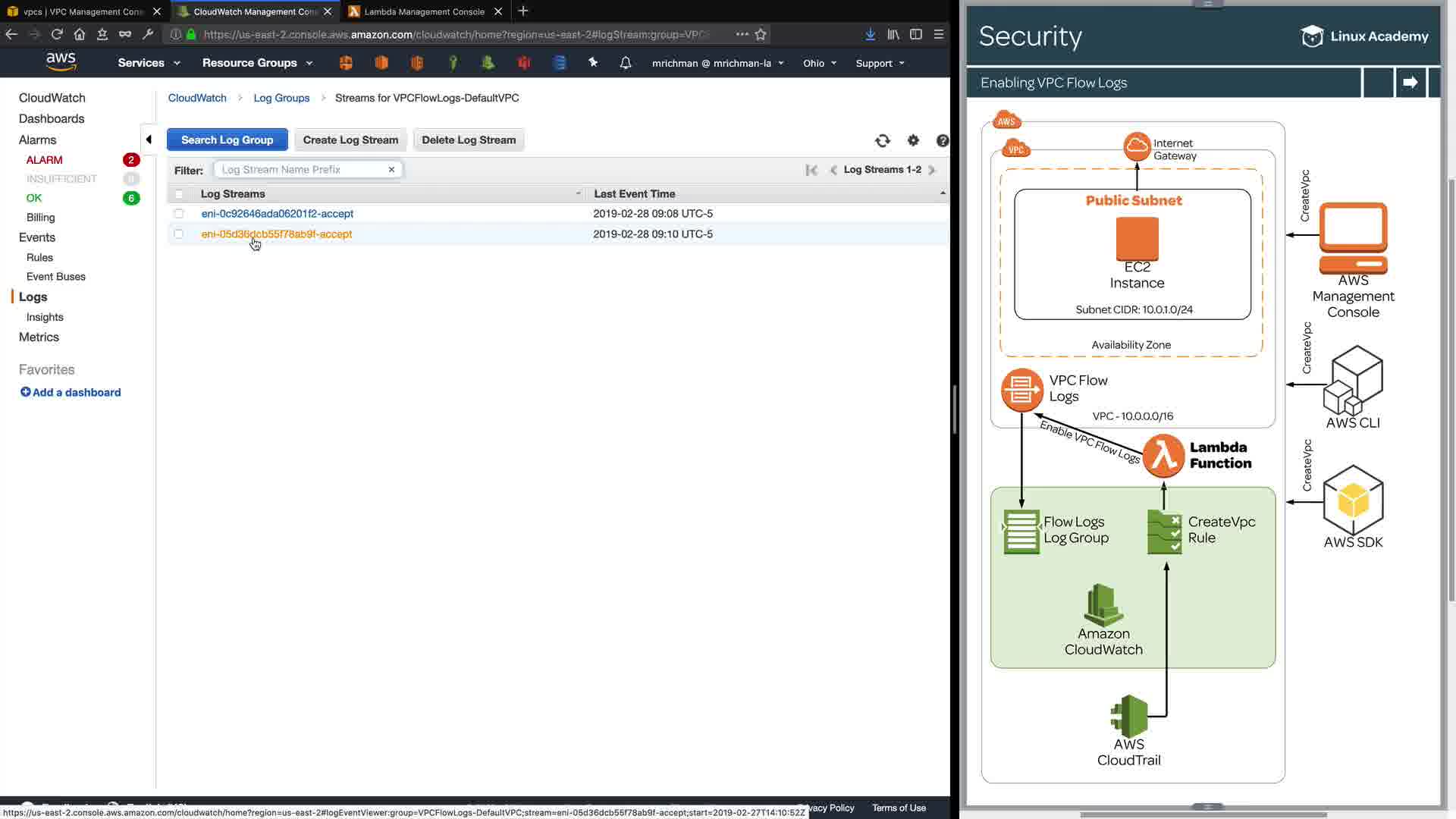
Task: Expand the Services dropdown menu
Action: [x=149, y=63]
